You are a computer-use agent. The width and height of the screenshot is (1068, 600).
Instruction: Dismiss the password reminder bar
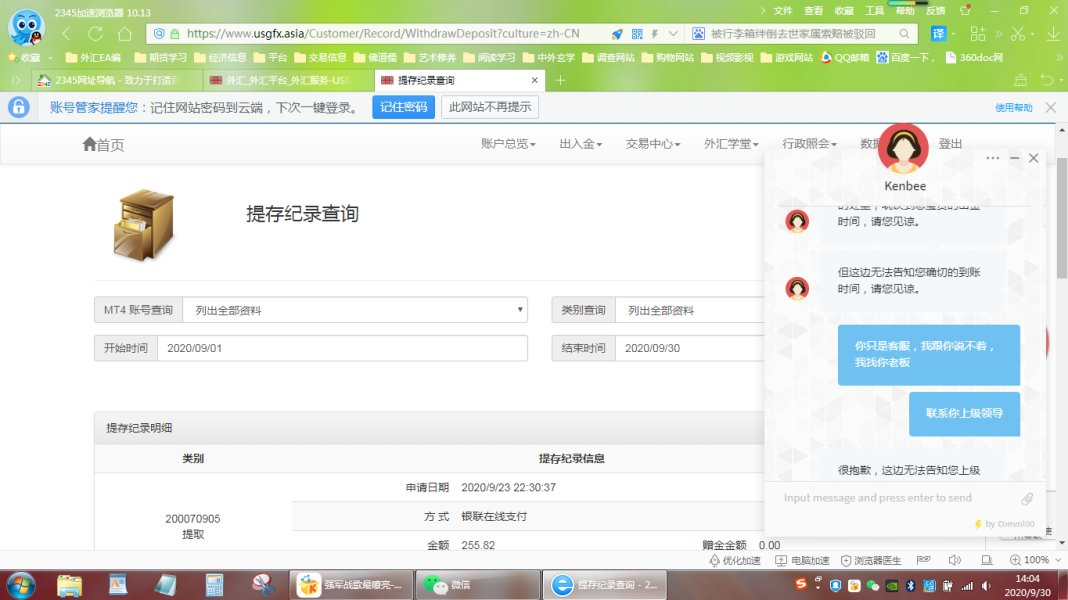[1050, 107]
